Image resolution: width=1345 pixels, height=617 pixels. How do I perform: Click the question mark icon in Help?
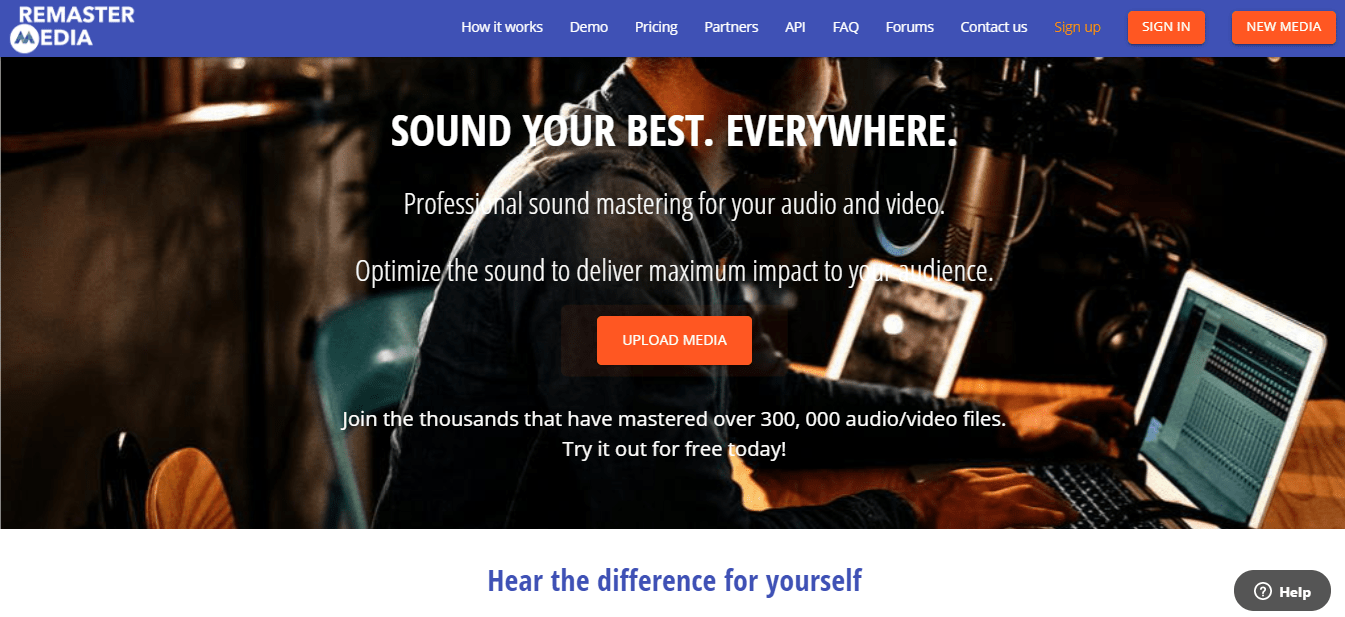1263,591
